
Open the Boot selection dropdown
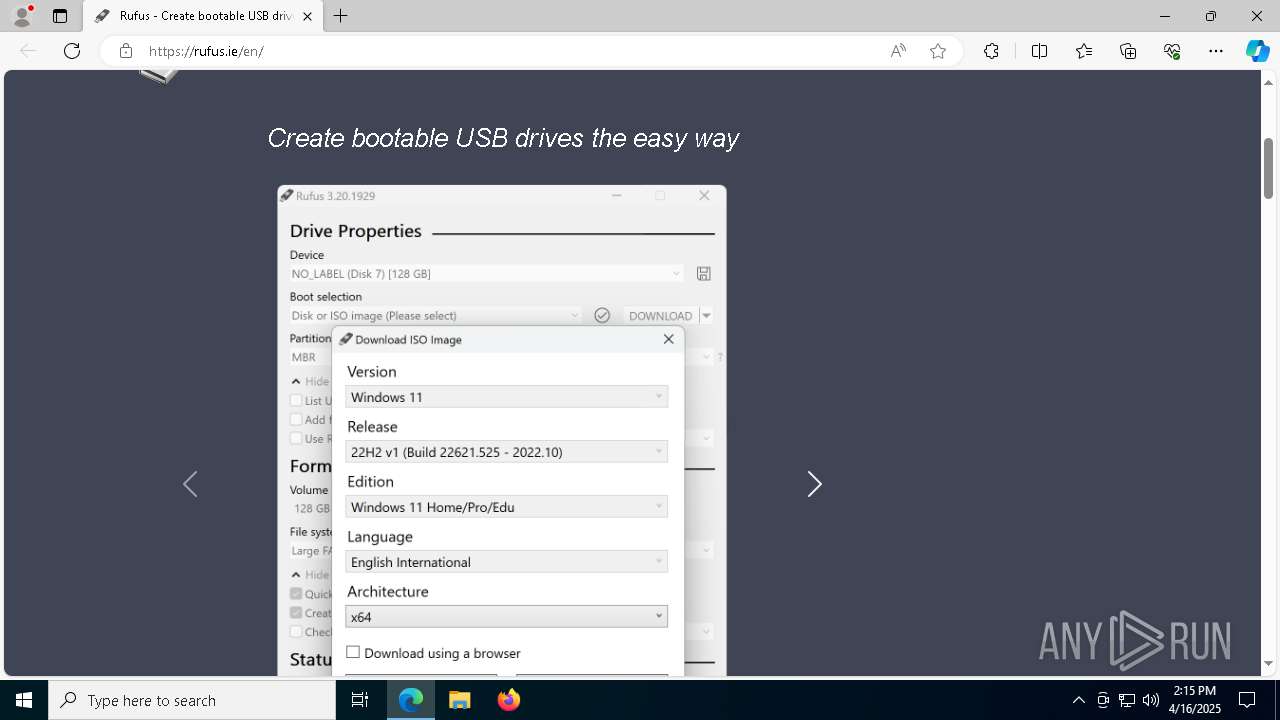pos(436,315)
